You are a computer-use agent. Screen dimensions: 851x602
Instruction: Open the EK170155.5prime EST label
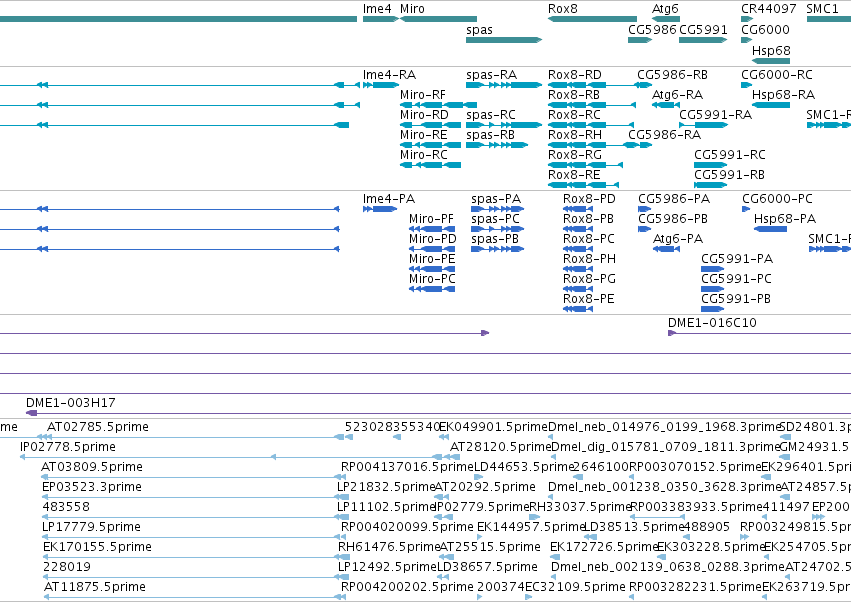pos(97,547)
